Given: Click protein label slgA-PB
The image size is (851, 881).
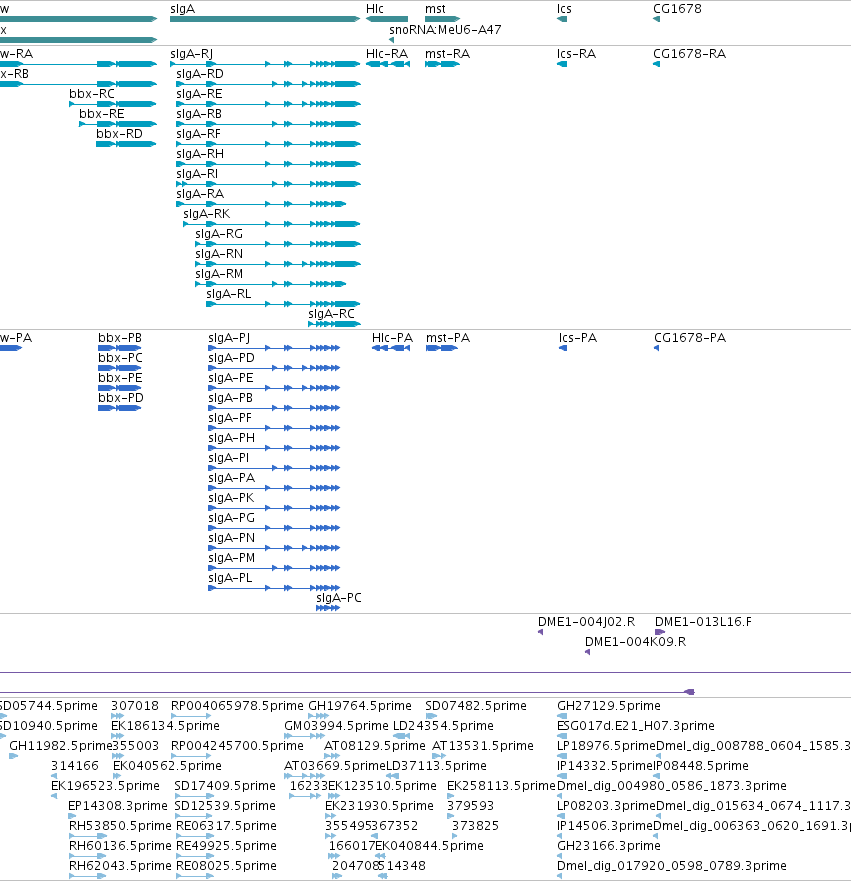Looking at the screenshot, I should click(x=230, y=398).
